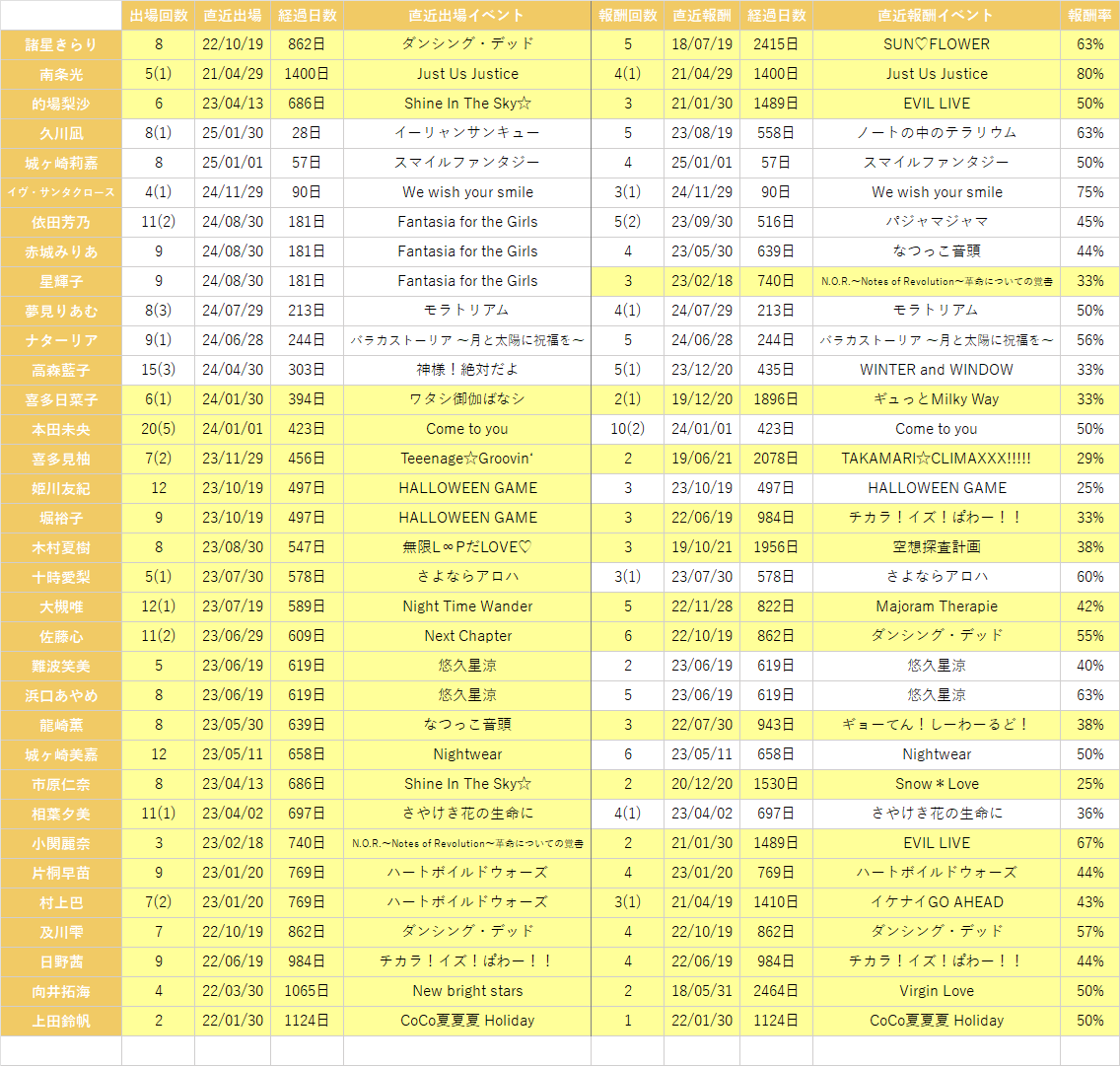This screenshot has height=1066, width=1120.
Task: Select the 難波笑美 name cell
Action: coord(61,666)
